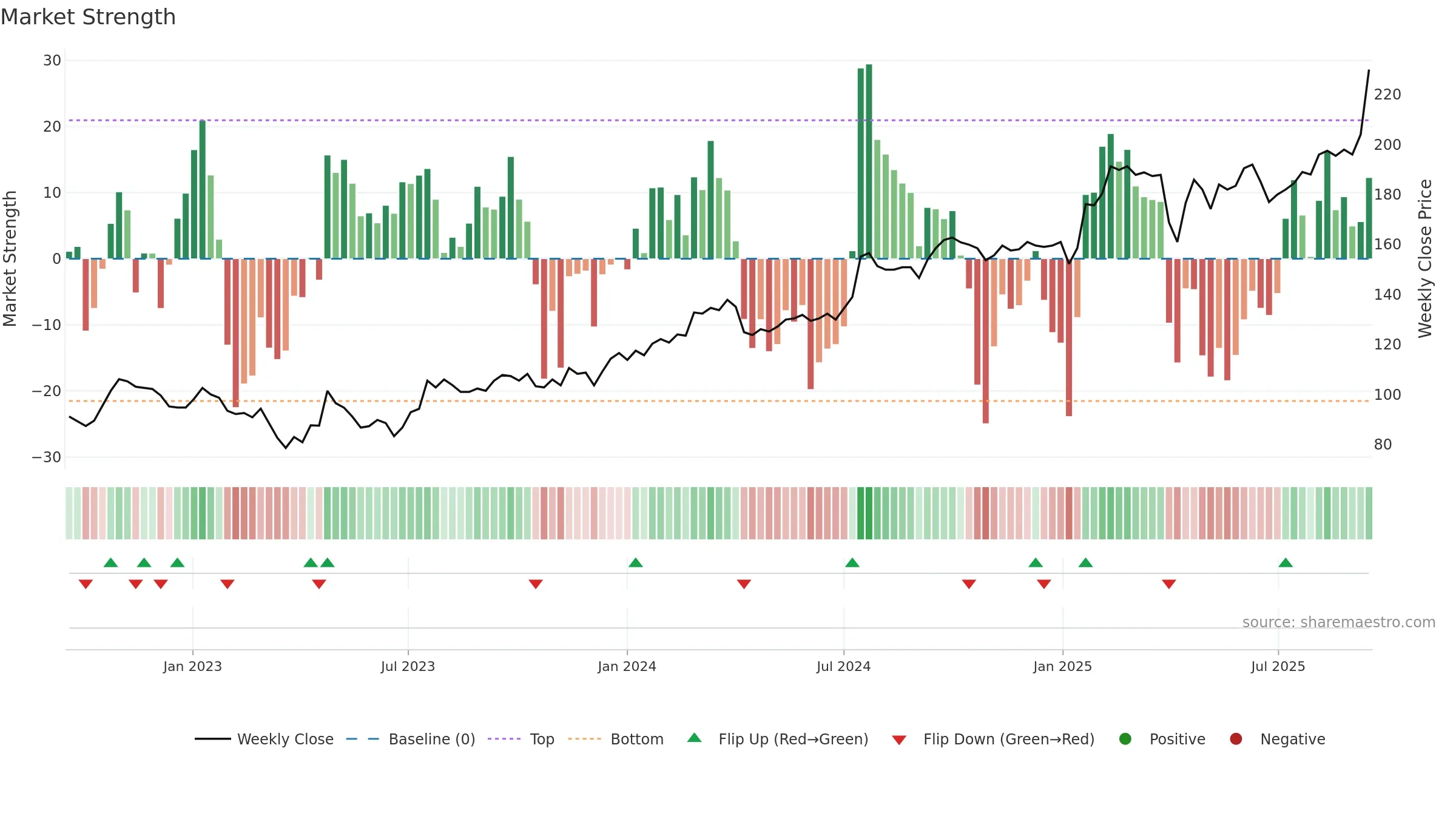Toggle the Negative legend entry
The height and width of the screenshot is (819, 1456).
click(x=1277, y=739)
